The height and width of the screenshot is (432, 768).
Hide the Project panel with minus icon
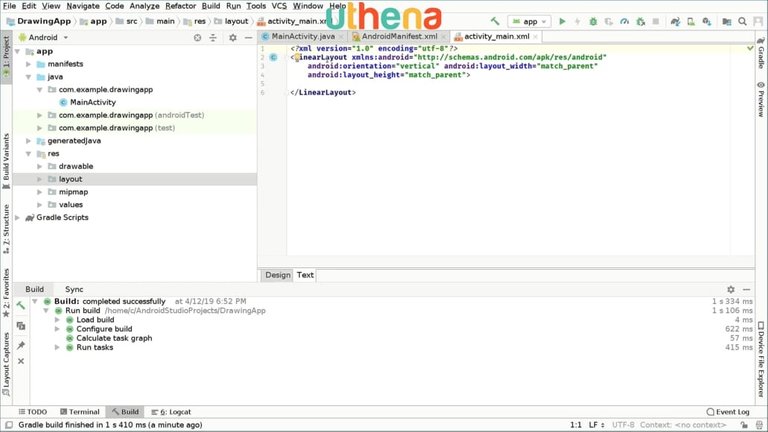[x=248, y=37]
